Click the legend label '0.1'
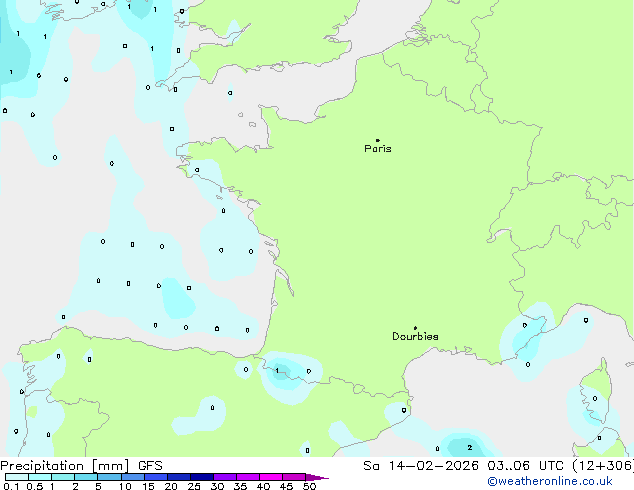This screenshot has height=490, width=634. point(11,486)
